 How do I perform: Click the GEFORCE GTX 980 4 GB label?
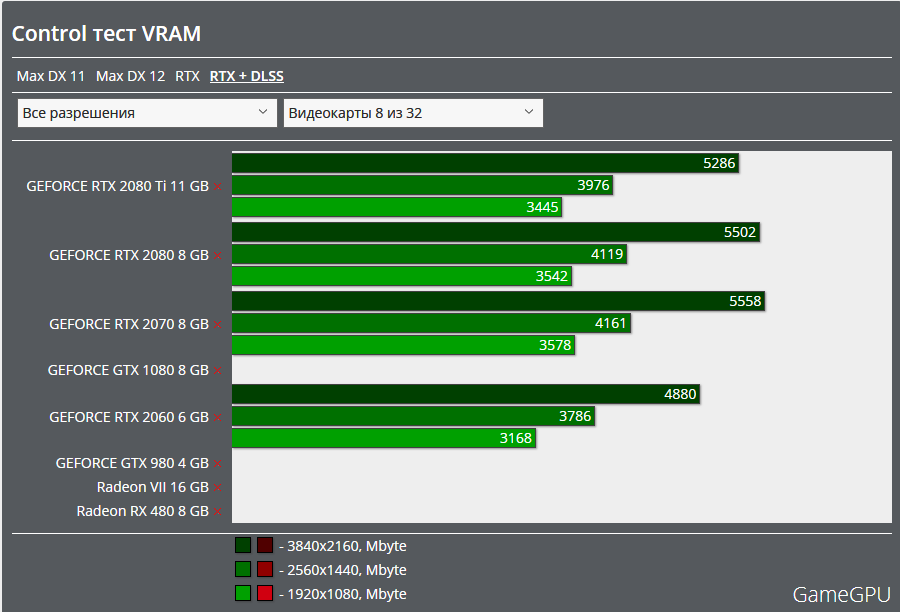tap(132, 463)
